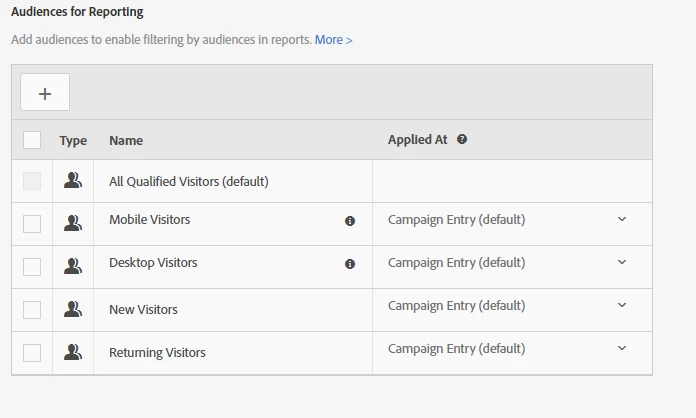Click the All Qualified Visitors (default) name
The width and height of the screenshot is (696, 418).
click(188, 182)
